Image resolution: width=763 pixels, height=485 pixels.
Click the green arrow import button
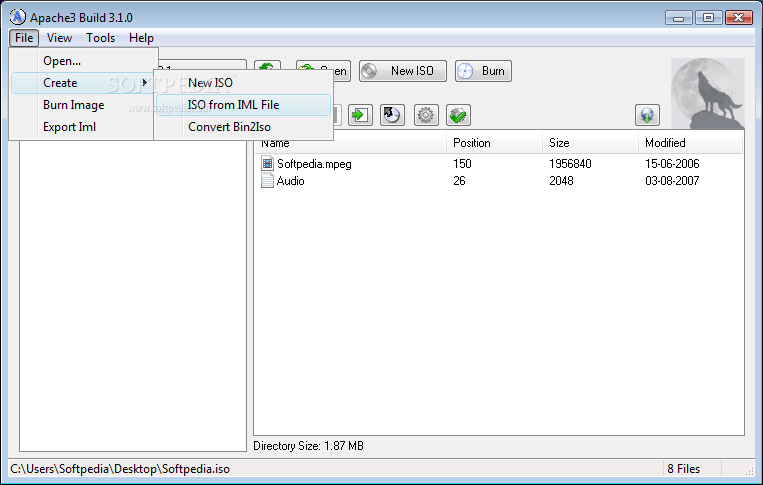coord(360,115)
